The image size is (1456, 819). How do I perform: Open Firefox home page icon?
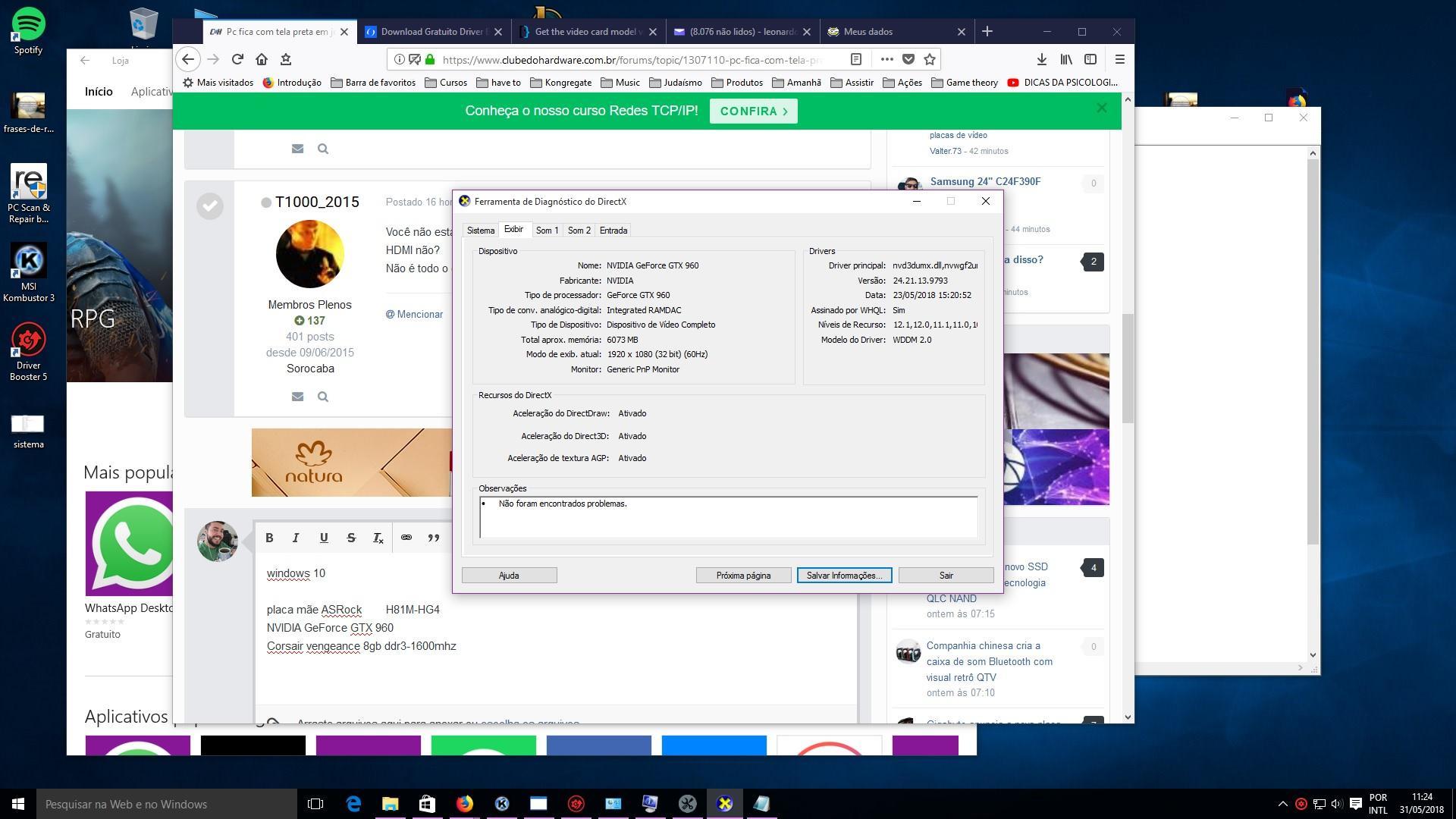click(262, 59)
